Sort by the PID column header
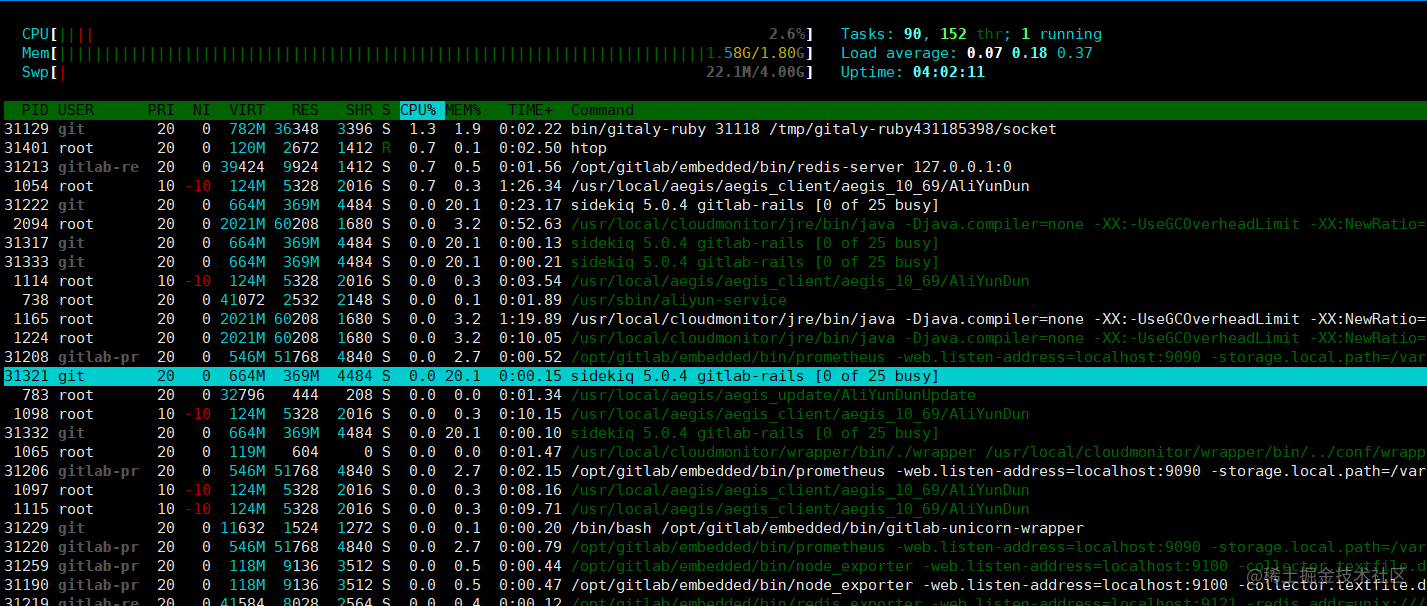 pos(35,110)
